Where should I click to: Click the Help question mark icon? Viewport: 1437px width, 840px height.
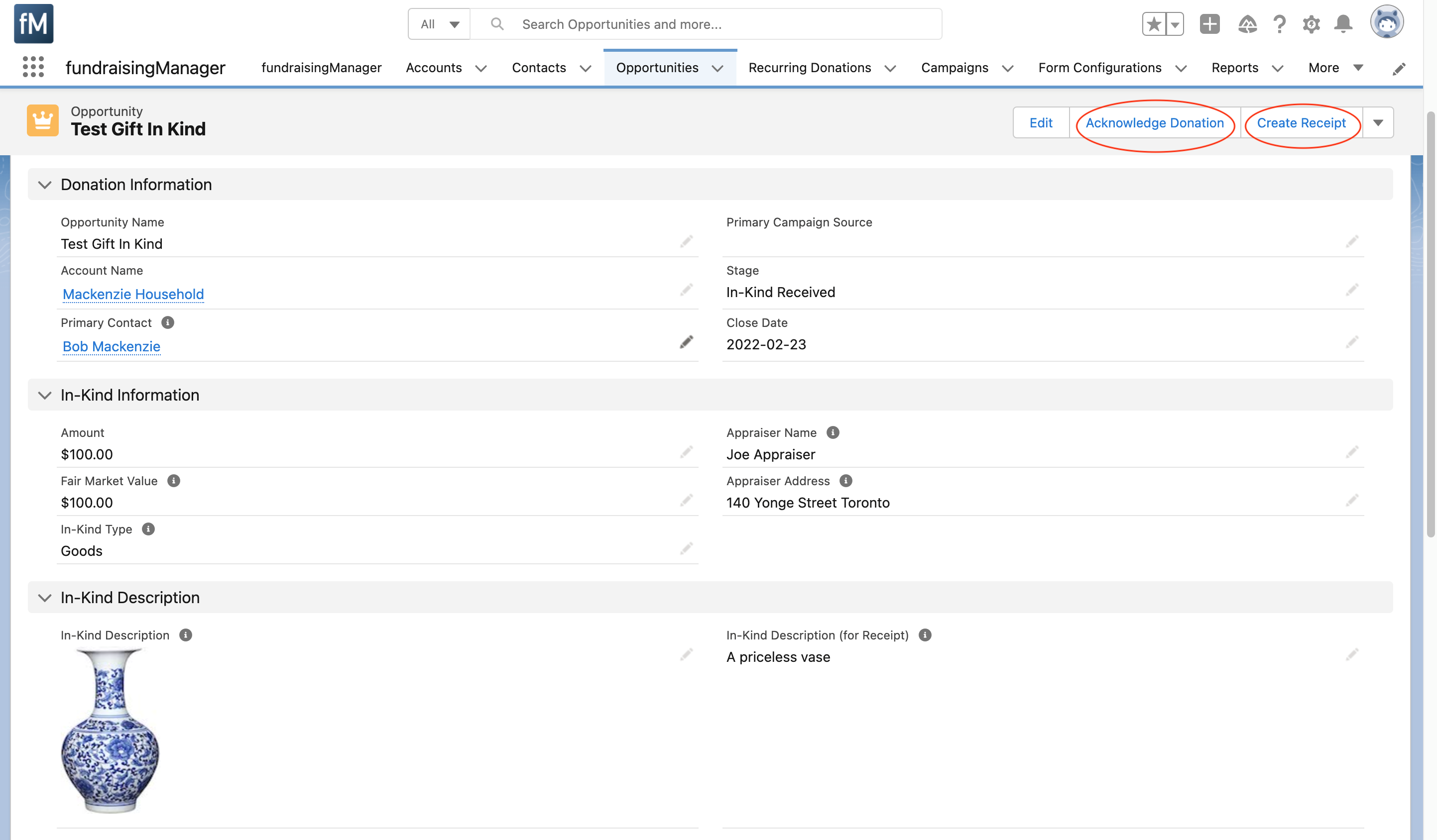(x=1280, y=24)
